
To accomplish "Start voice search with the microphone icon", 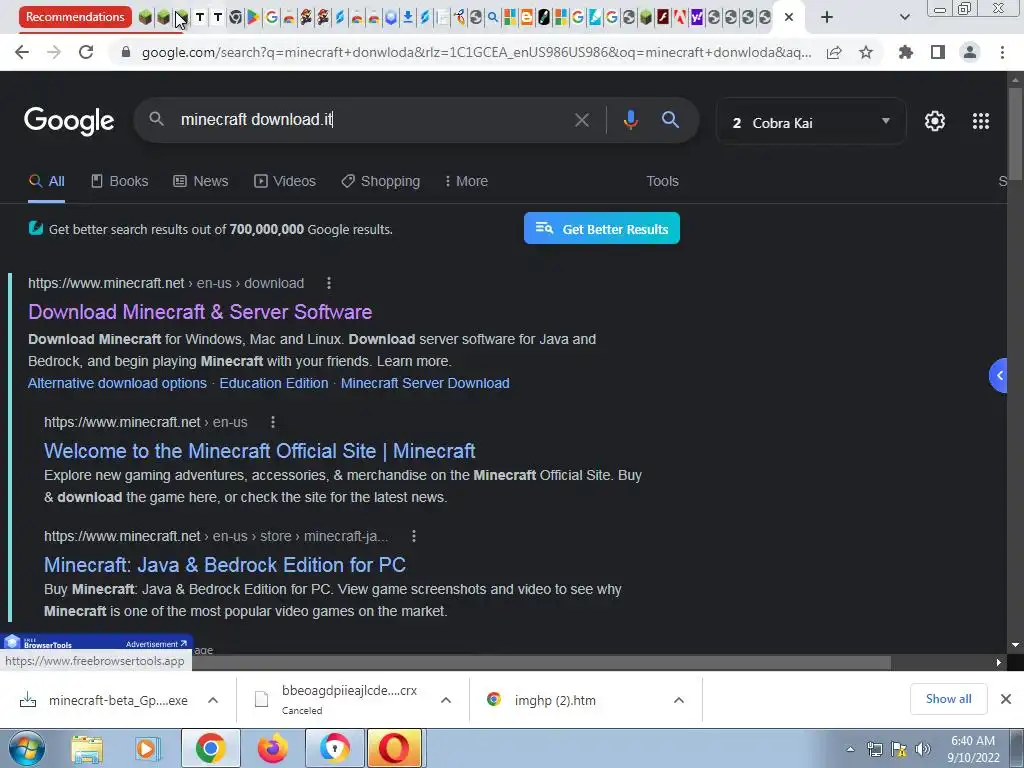I will click(x=630, y=120).
